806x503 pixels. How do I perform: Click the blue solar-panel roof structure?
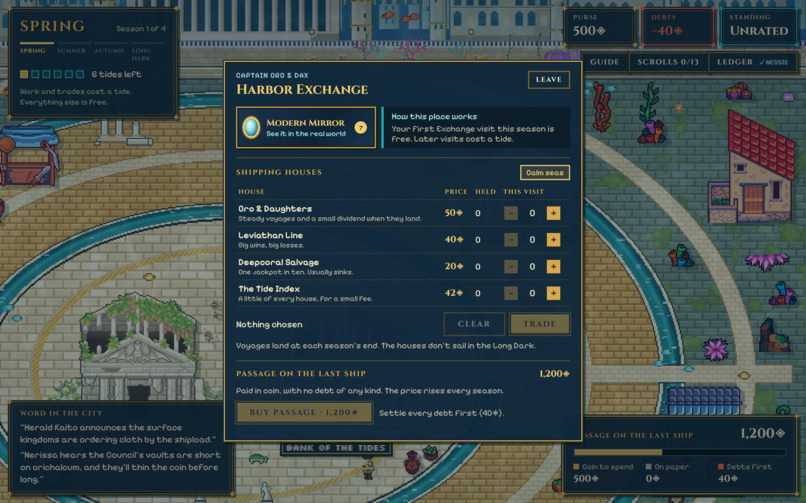click(704, 400)
